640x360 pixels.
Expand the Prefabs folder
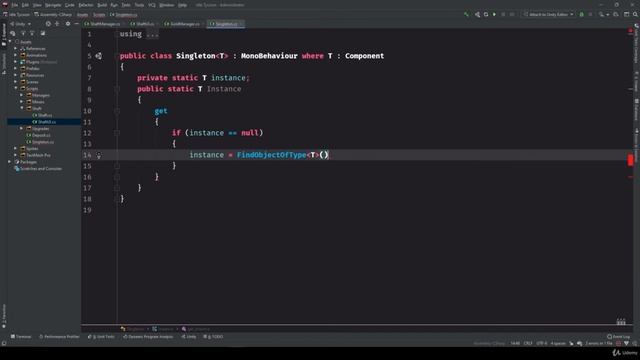pos(16,69)
